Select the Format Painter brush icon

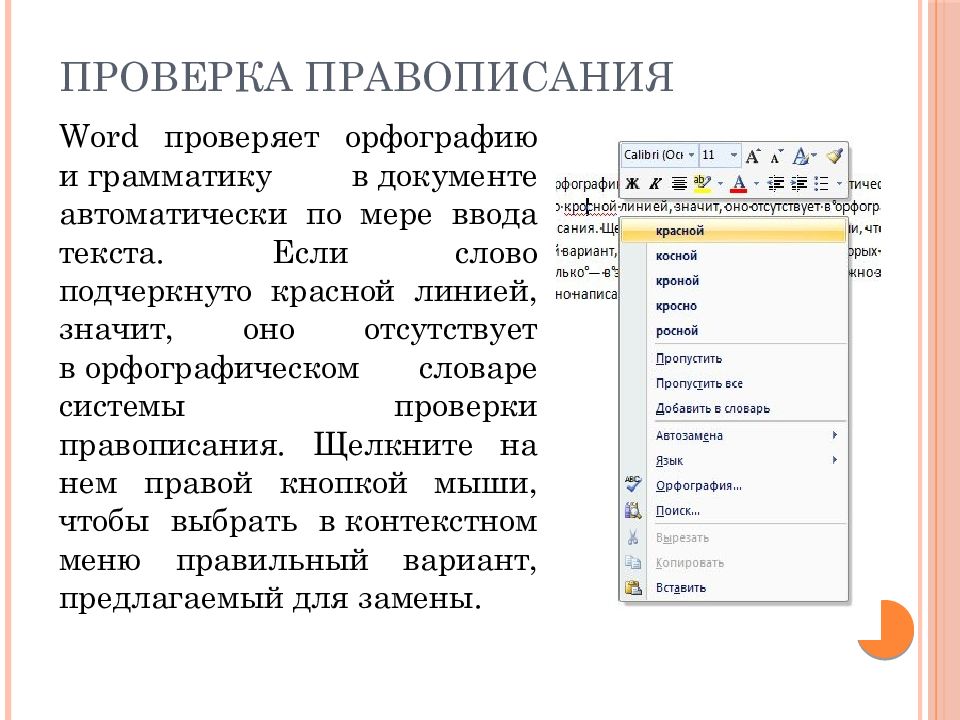(834, 156)
